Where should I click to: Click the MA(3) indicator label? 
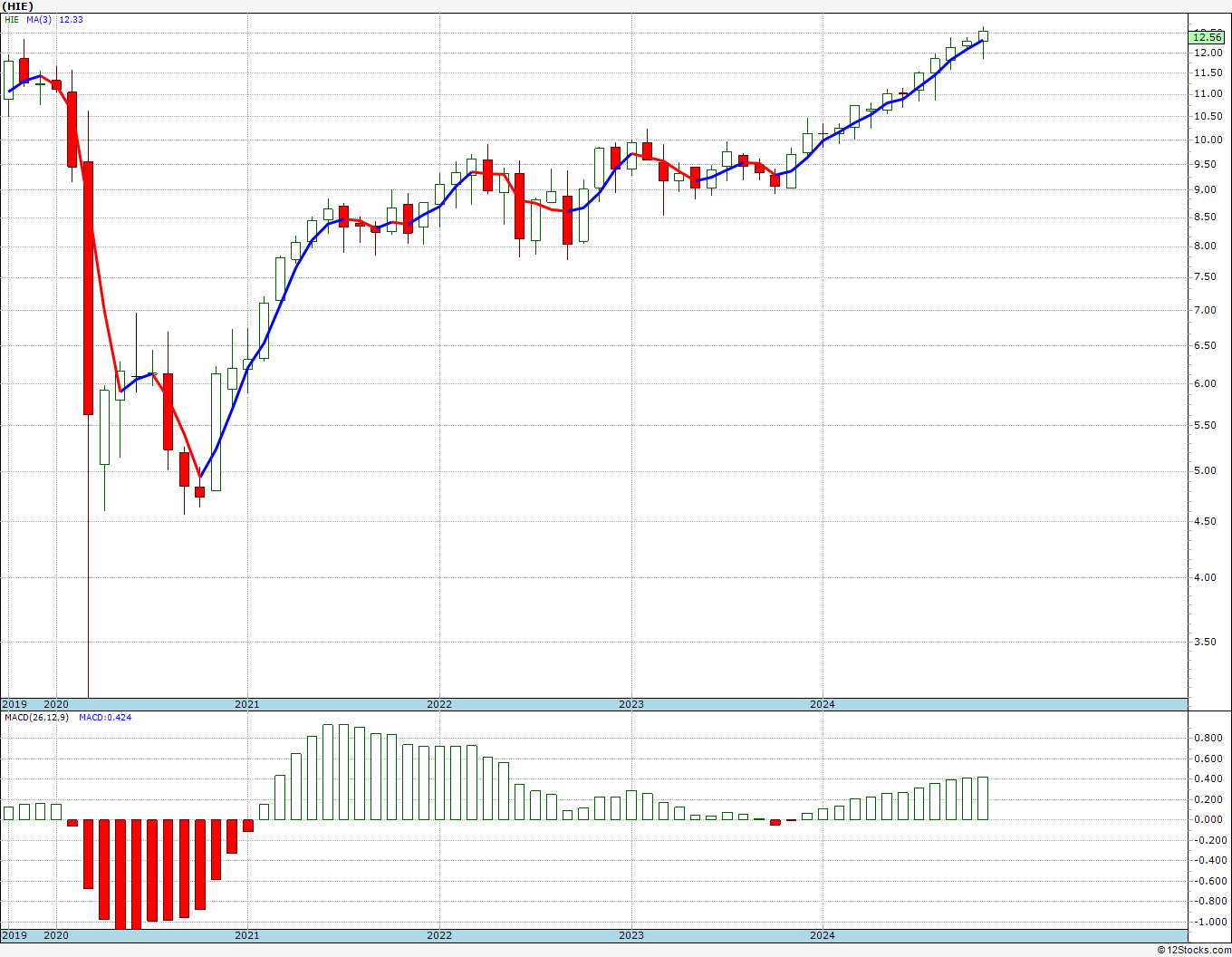click(x=40, y=19)
